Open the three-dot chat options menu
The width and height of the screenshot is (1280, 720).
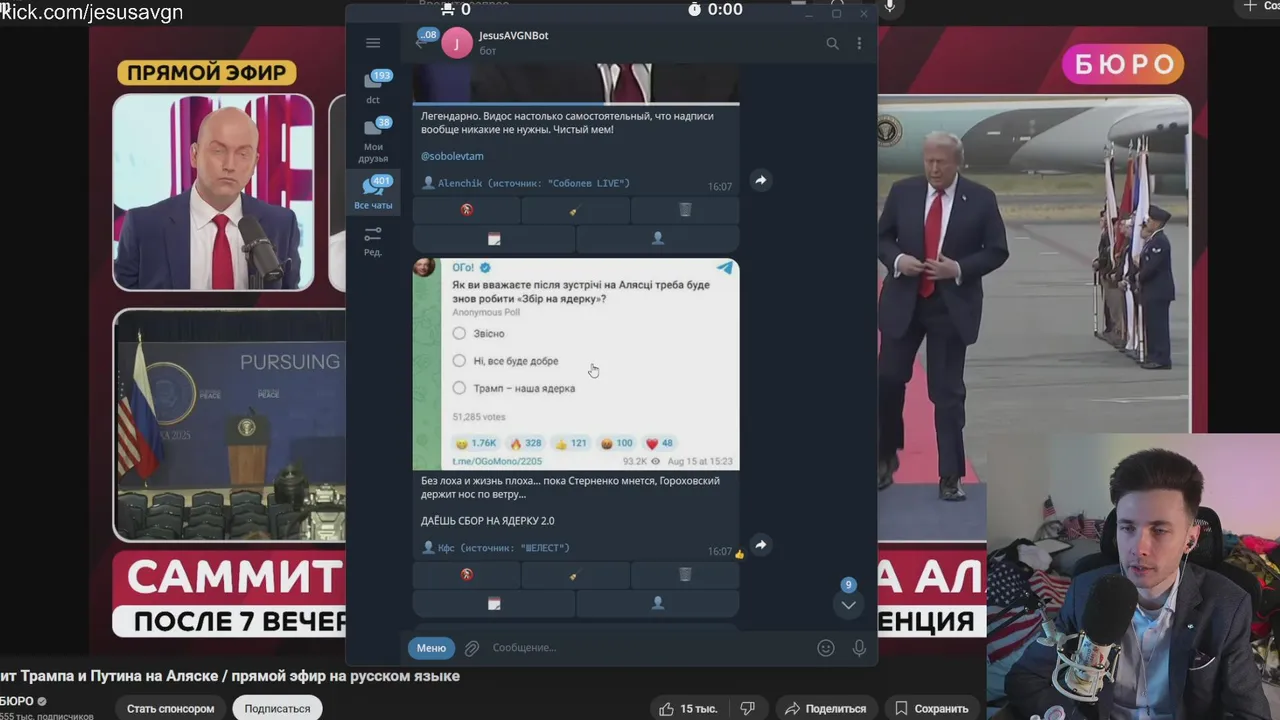tap(859, 43)
